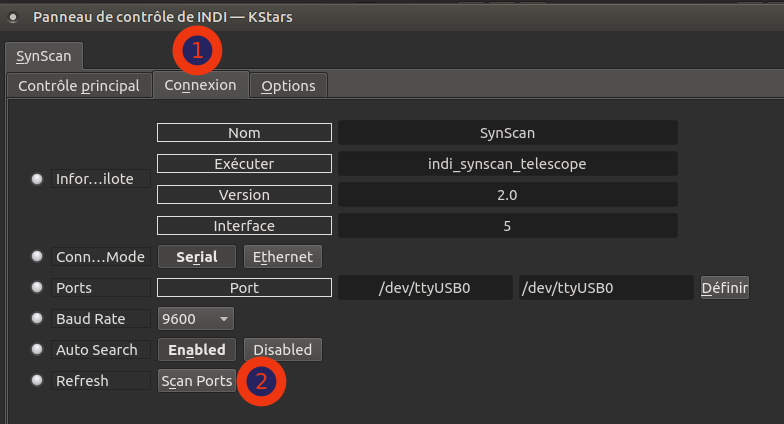Switch to the Contrôle principal tab
The image size is (784, 424).
point(79,86)
